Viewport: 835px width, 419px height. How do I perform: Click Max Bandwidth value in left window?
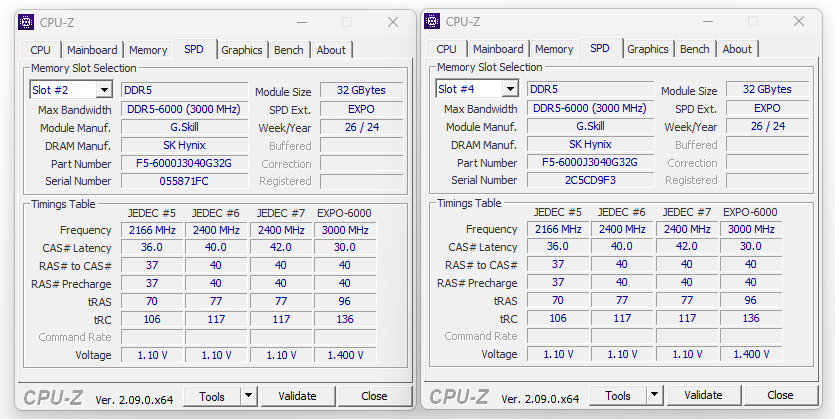pyautogui.click(x=184, y=109)
